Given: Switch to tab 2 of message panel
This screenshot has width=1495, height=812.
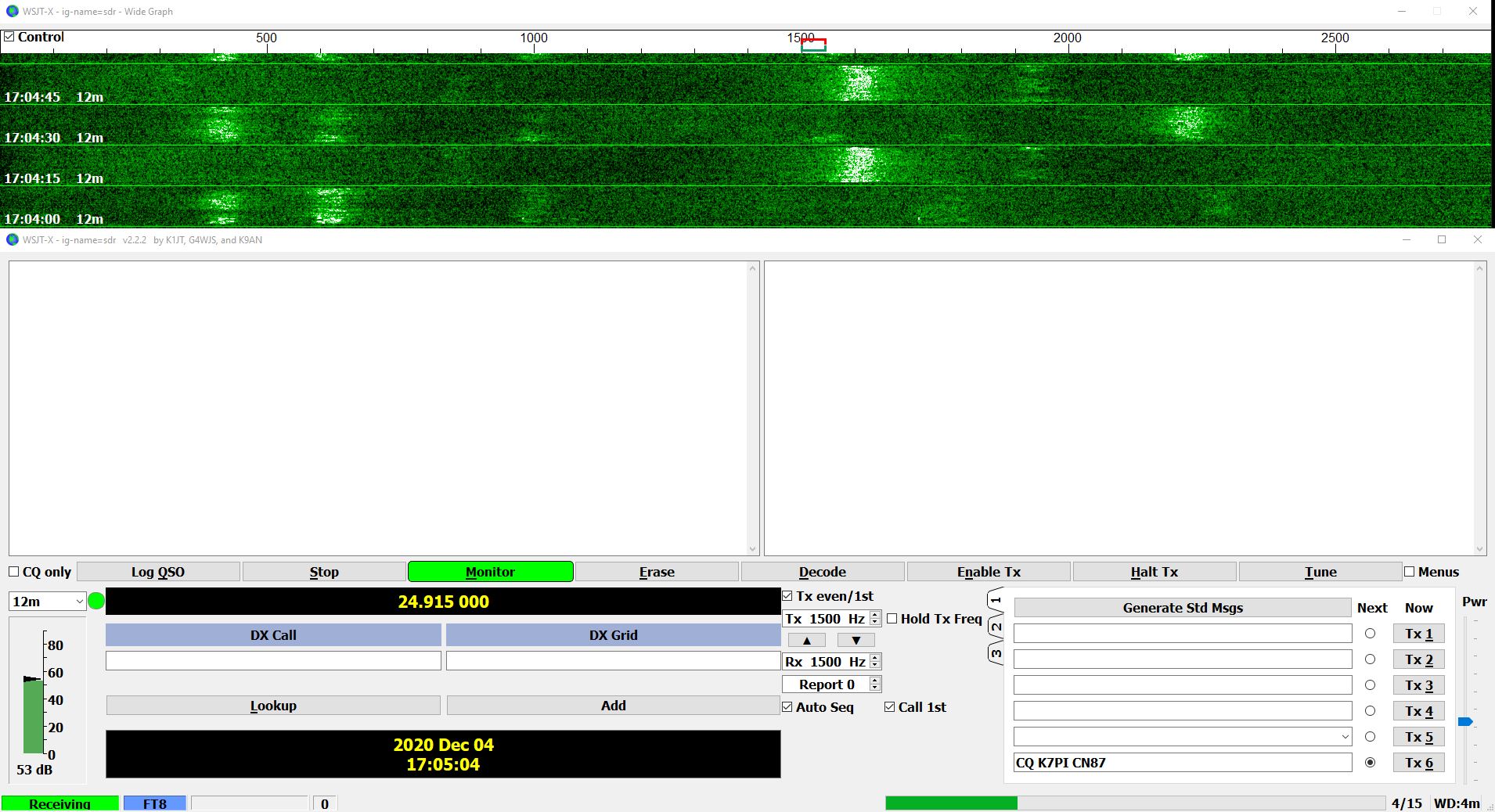Looking at the screenshot, I should (996, 627).
